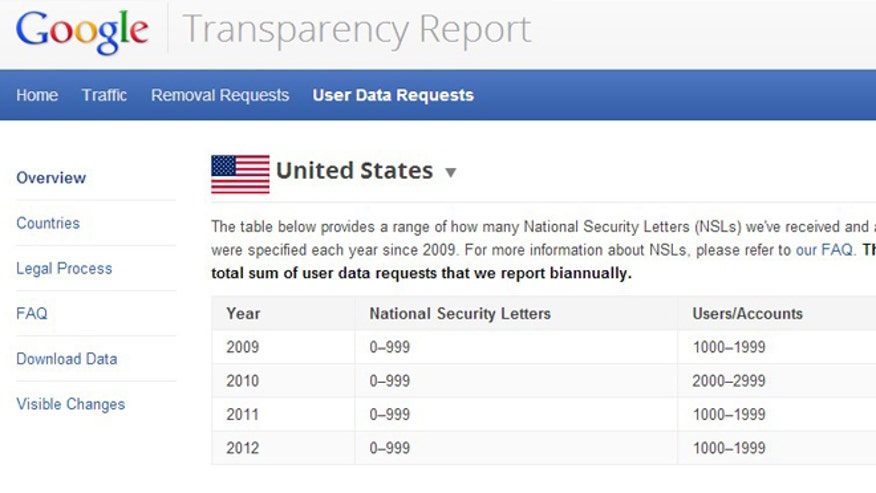Viewport: 876px width, 493px height.
Task: Go to the Removal Requests section
Action: pyautogui.click(x=220, y=95)
